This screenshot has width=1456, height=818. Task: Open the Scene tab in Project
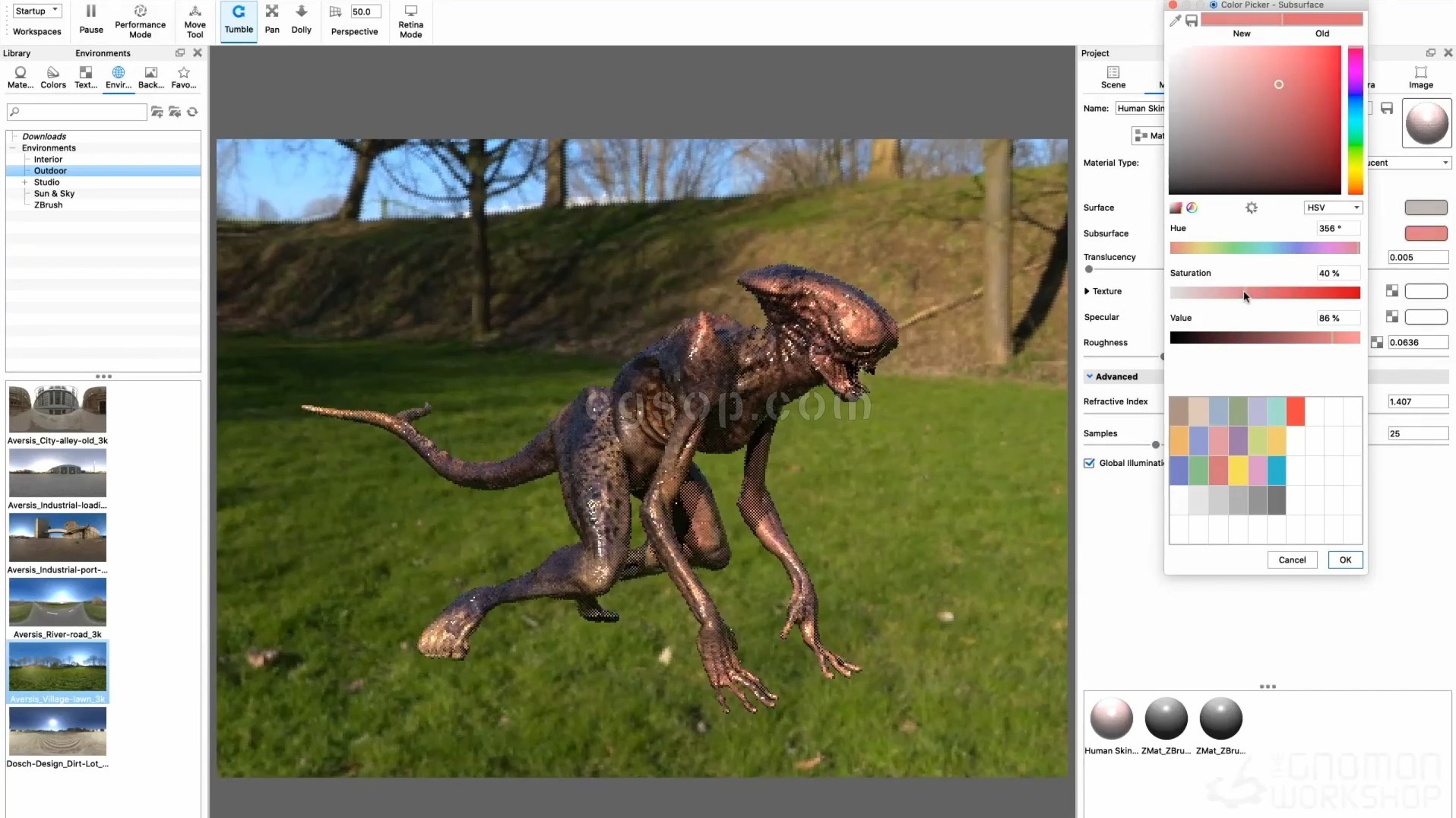point(1113,77)
